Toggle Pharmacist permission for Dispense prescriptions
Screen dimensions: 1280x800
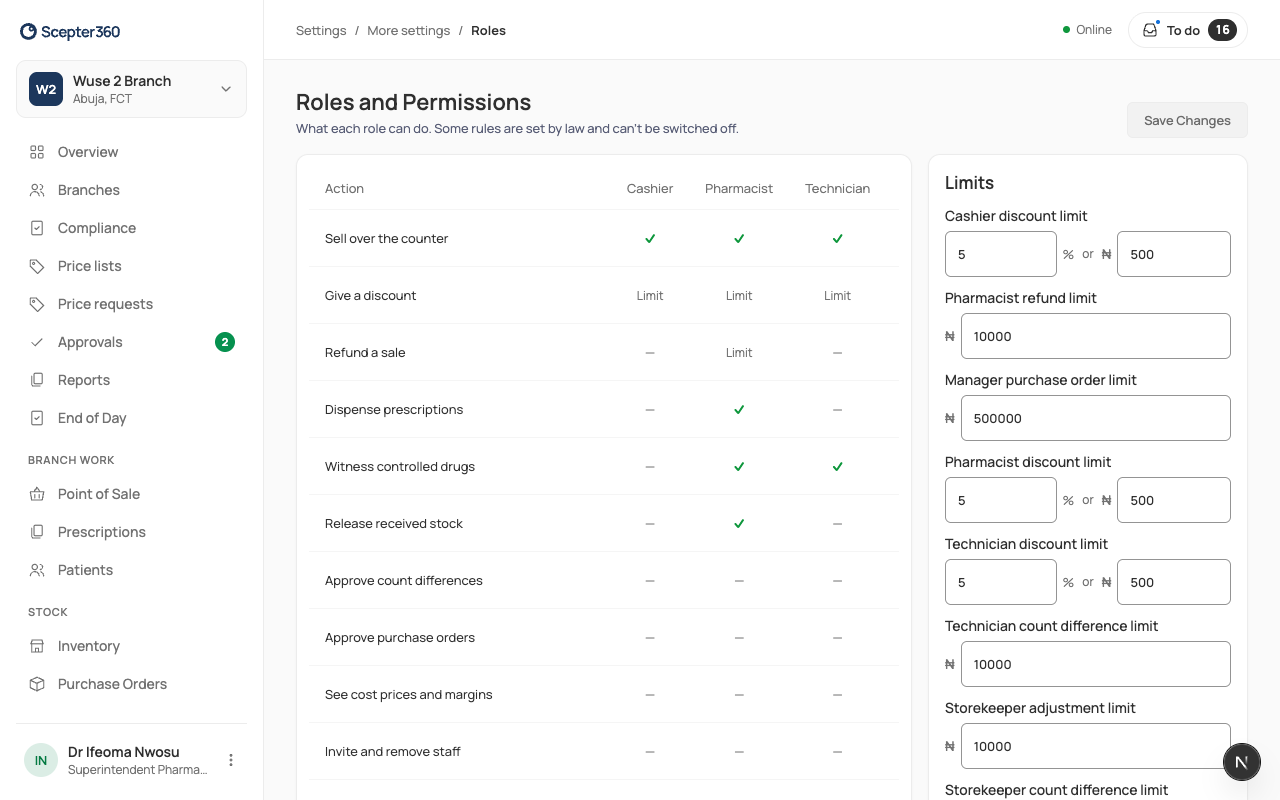tap(739, 409)
